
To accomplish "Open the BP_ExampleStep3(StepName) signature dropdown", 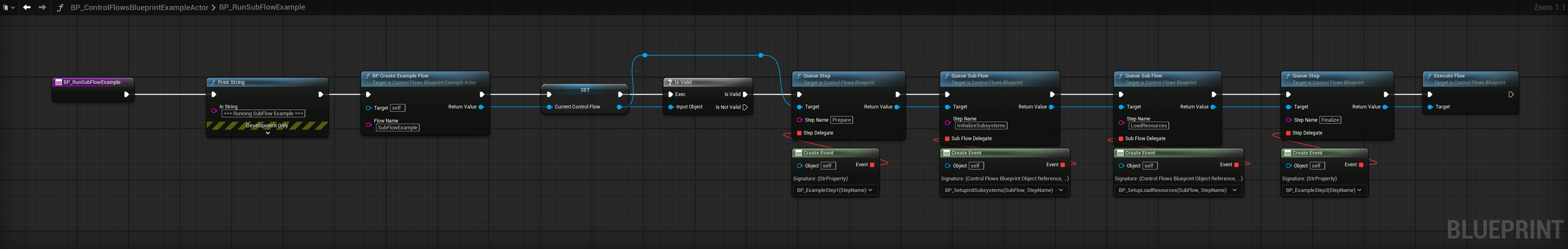I will coord(1323,190).
